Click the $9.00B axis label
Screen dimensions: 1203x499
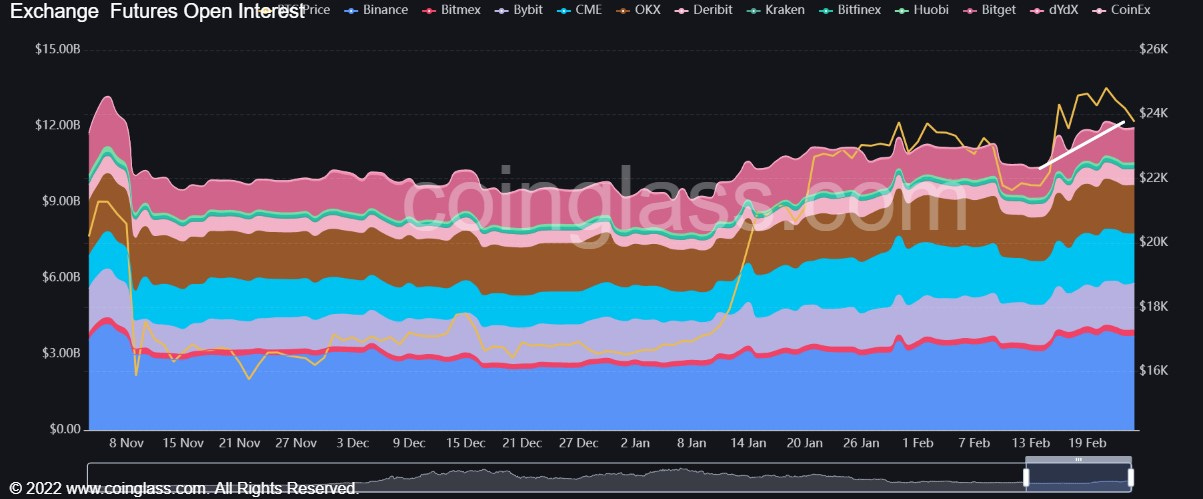[x=59, y=201]
